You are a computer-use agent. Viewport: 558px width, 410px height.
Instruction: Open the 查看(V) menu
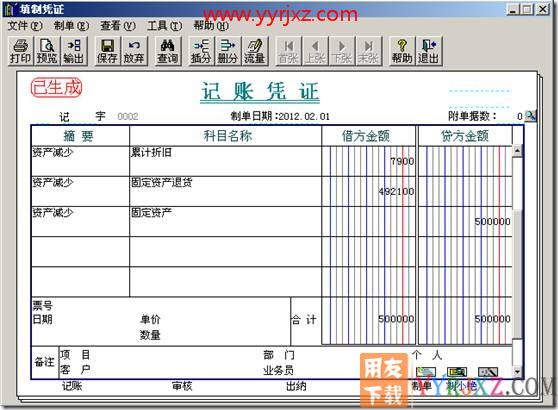[118, 26]
